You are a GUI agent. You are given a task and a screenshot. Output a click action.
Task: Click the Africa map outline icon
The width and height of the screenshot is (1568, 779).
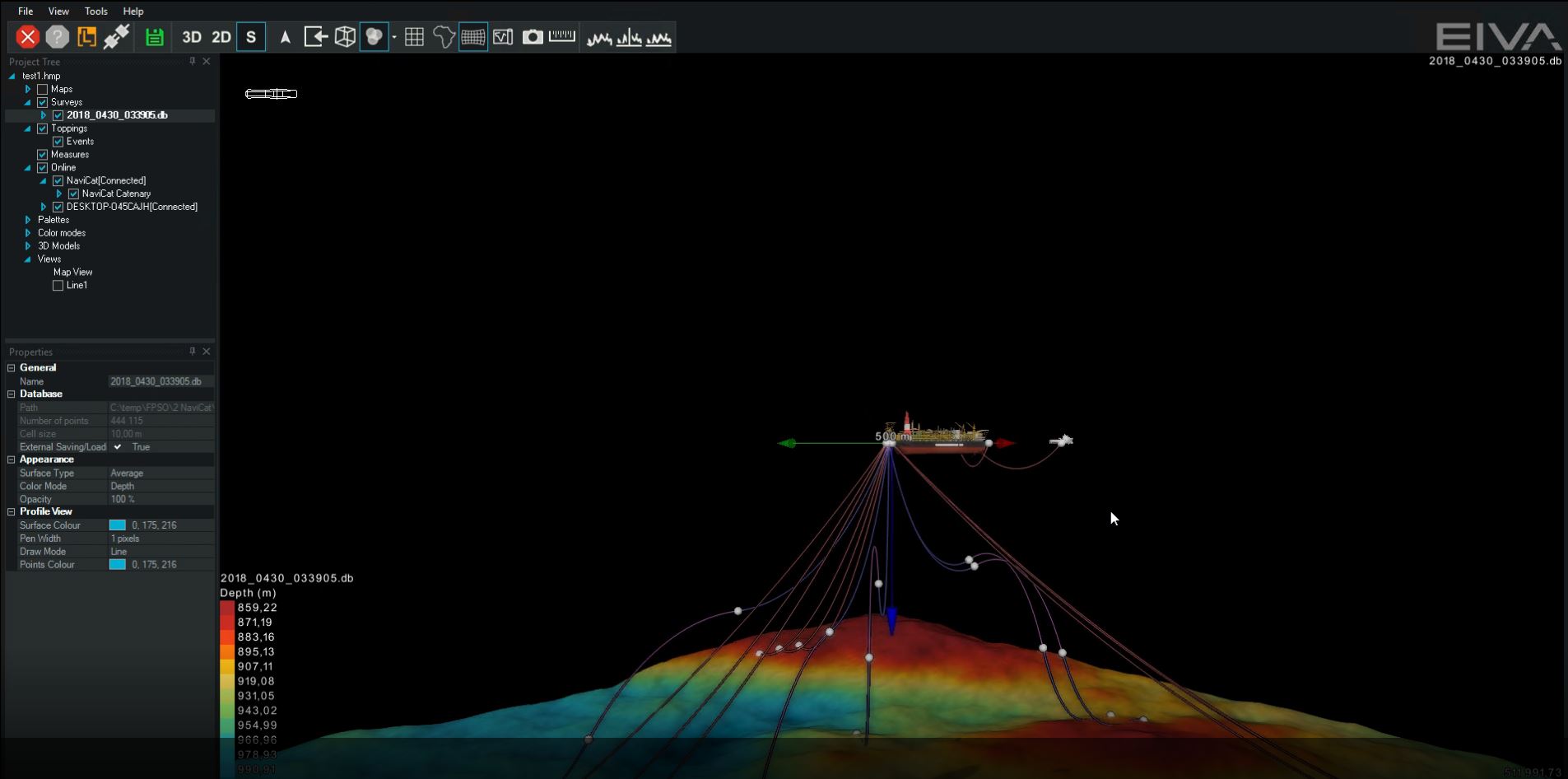click(x=444, y=37)
